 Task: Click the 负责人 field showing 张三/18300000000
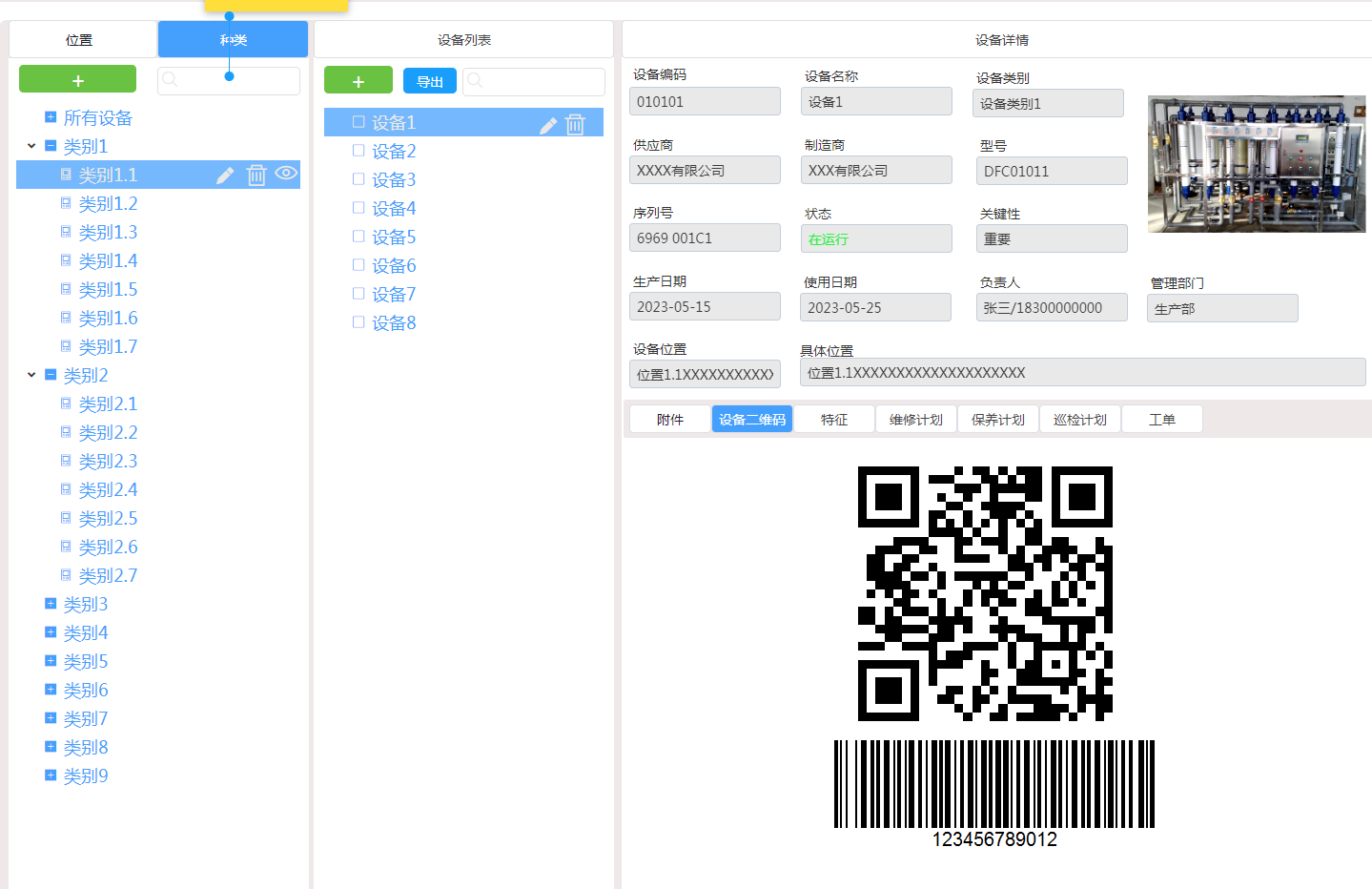click(1052, 307)
